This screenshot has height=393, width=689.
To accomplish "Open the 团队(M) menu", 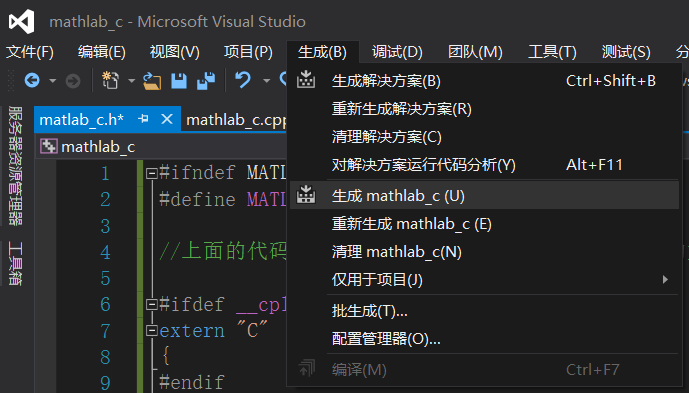I will click(475, 52).
